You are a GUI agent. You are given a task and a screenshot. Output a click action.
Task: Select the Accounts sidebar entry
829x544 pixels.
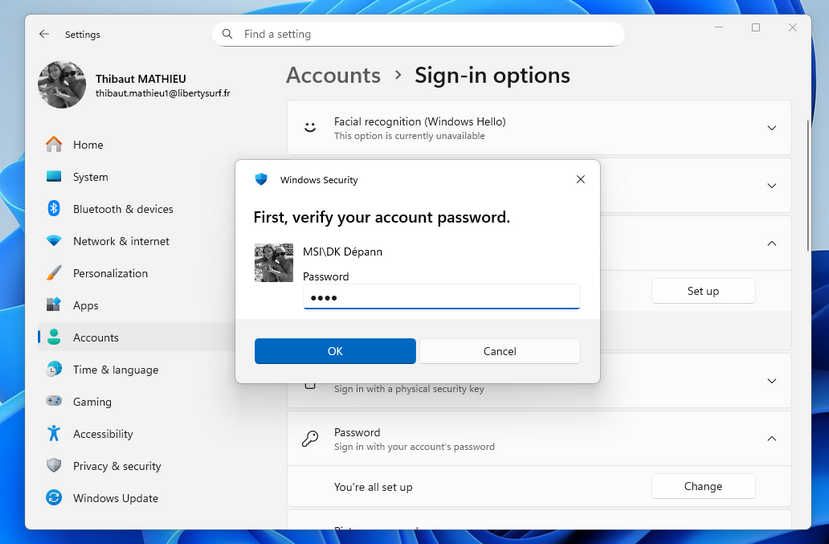point(136,337)
